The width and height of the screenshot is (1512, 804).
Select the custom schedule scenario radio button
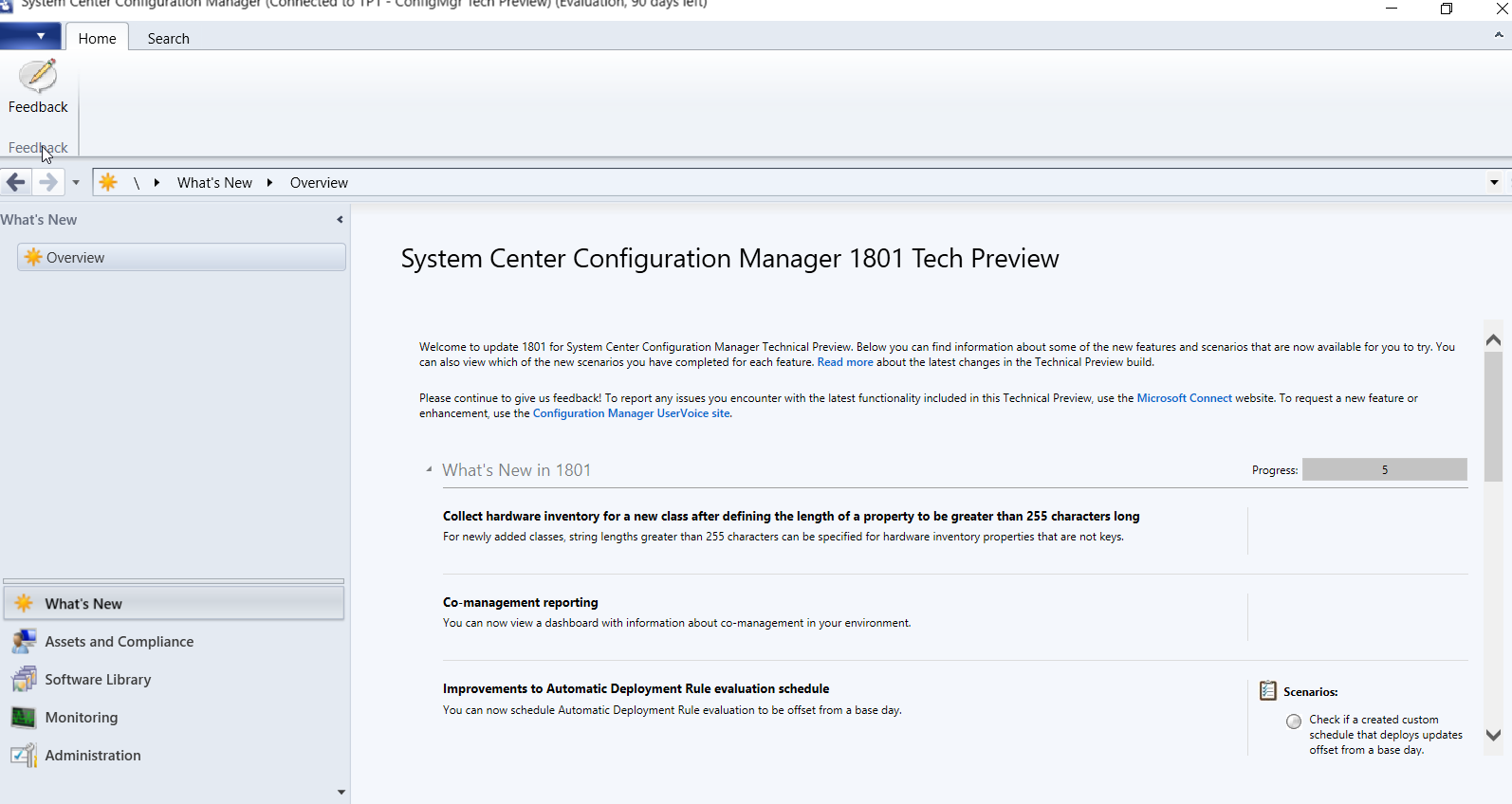point(1294,722)
